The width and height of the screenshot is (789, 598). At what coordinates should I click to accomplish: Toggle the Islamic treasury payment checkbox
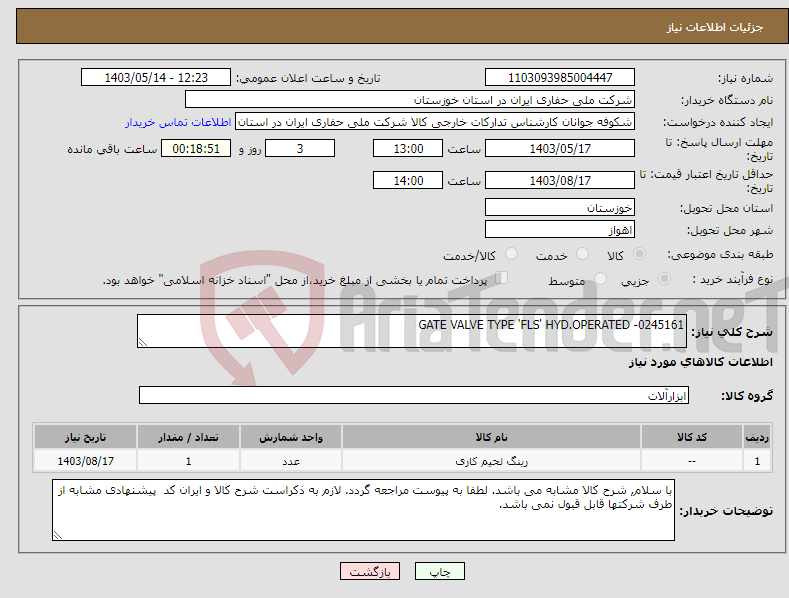[501, 278]
